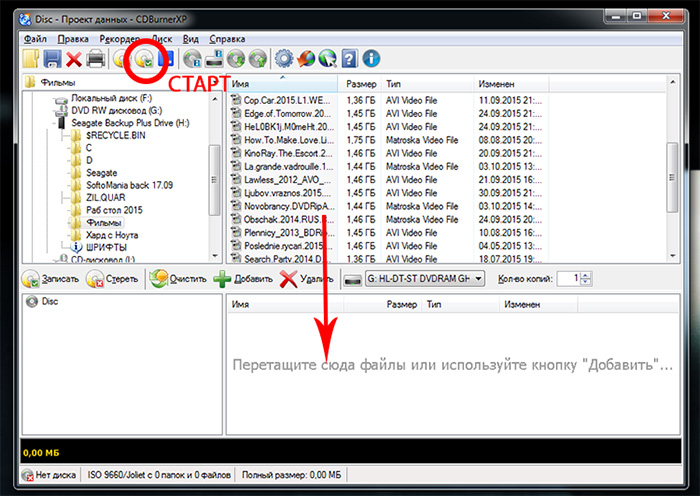Open the Рекордер menu

click(x=120, y=39)
